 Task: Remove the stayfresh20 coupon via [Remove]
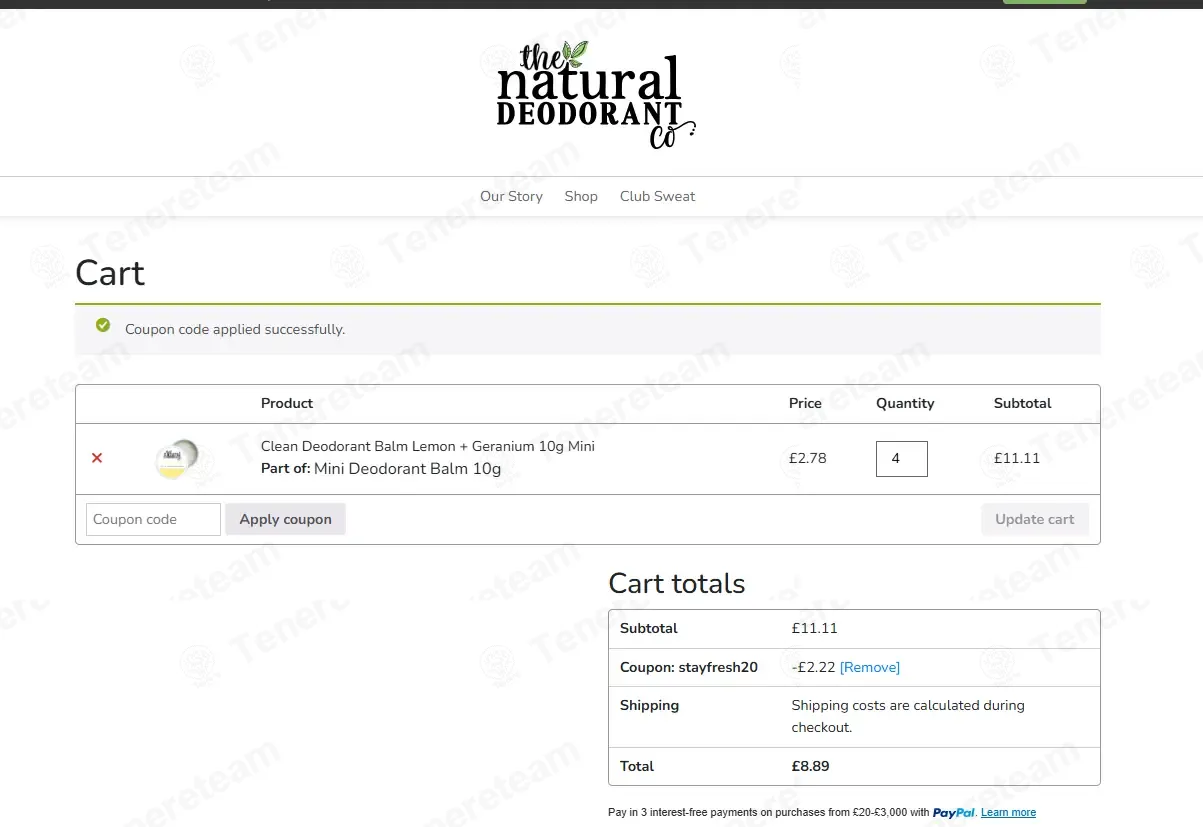pyautogui.click(x=870, y=667)
